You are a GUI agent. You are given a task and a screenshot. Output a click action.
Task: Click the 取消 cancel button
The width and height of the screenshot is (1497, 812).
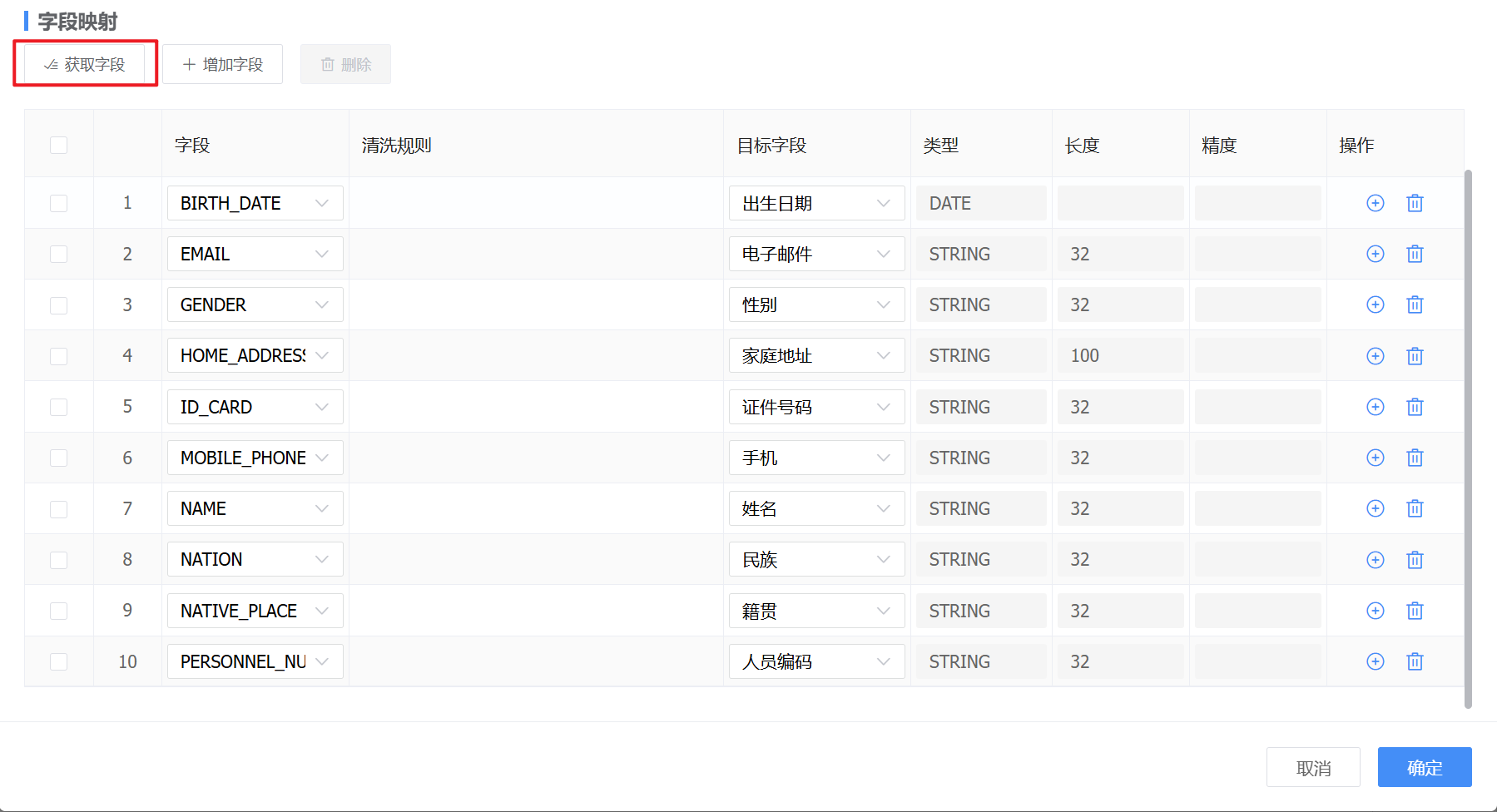point(1312,767)
